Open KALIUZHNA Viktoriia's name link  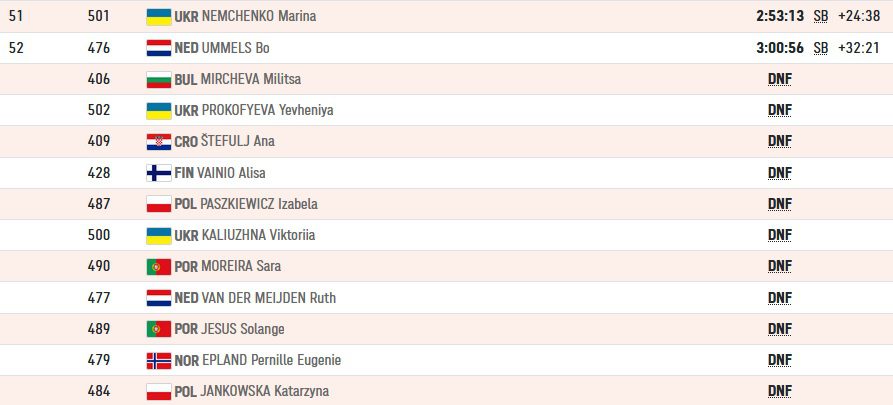tap(259, 235)
